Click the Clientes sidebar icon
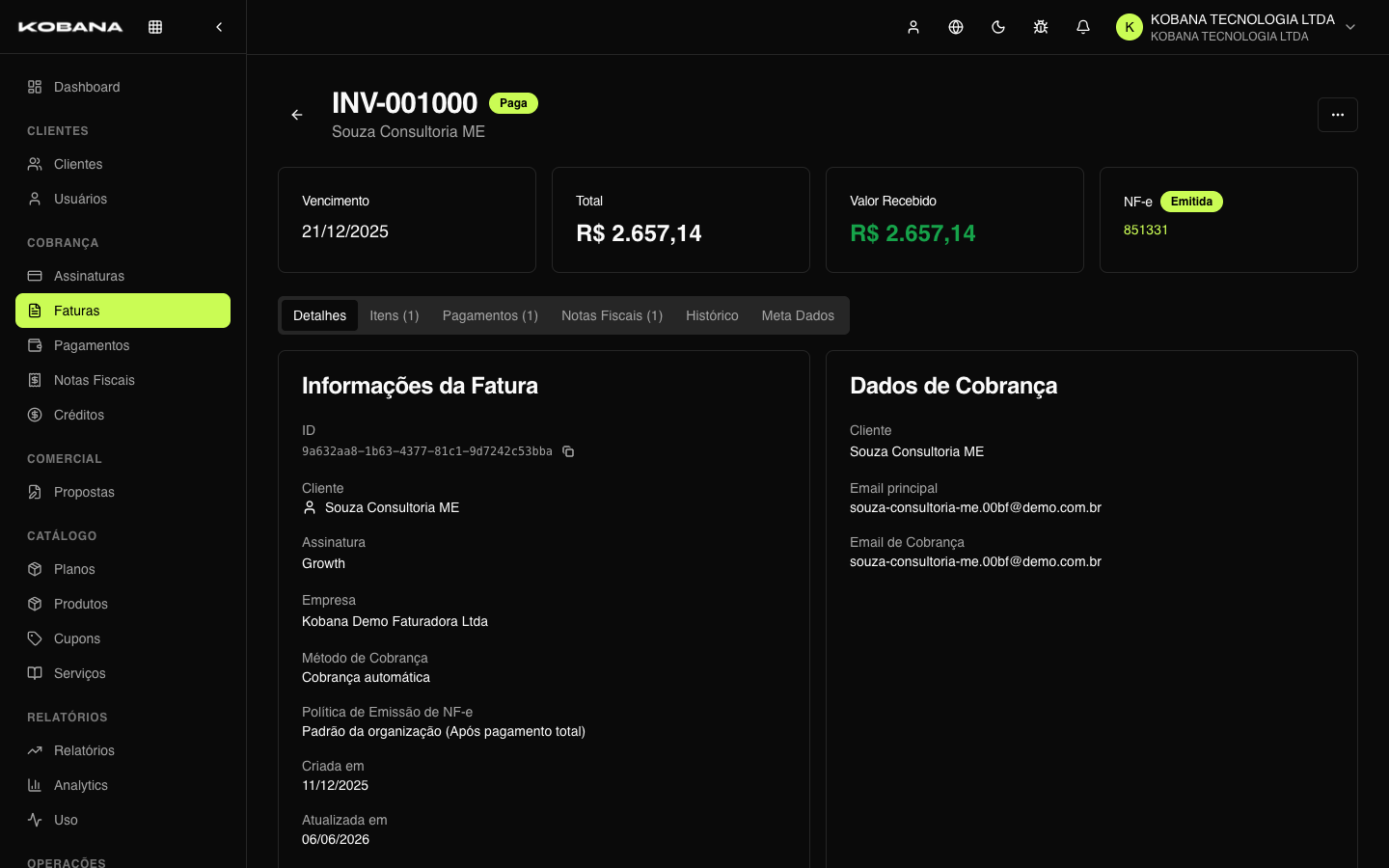Viewport: 1389px width, 868px height. [x=35, y=164]
